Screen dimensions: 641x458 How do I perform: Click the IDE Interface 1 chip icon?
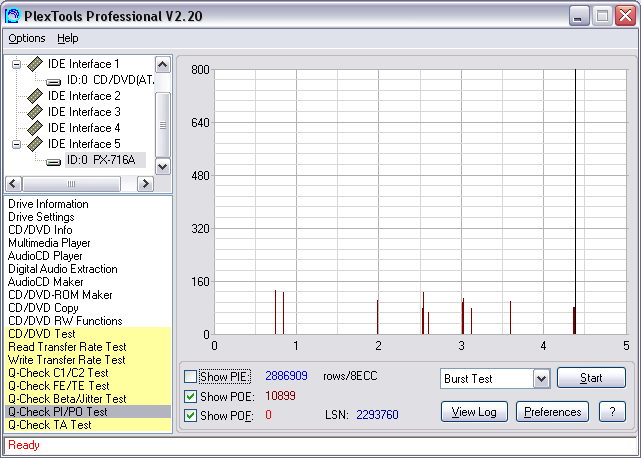35,64
